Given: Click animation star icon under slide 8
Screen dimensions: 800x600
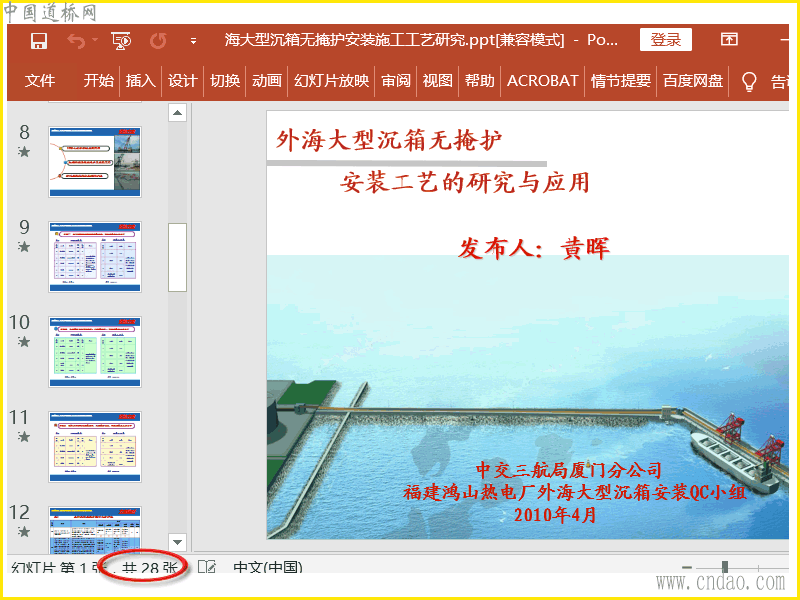Looking at the screenshot, I should pyautogui.click(x=24, y=152).
